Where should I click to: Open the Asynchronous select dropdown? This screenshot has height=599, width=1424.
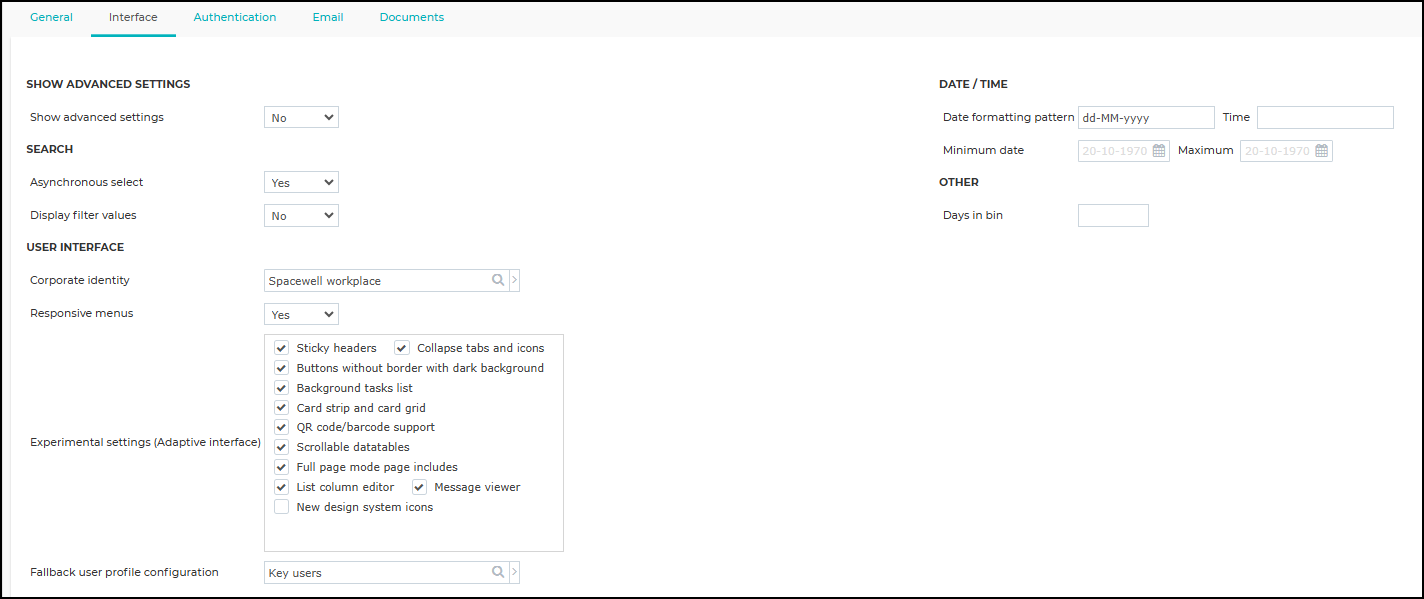[x=301, y=182]
